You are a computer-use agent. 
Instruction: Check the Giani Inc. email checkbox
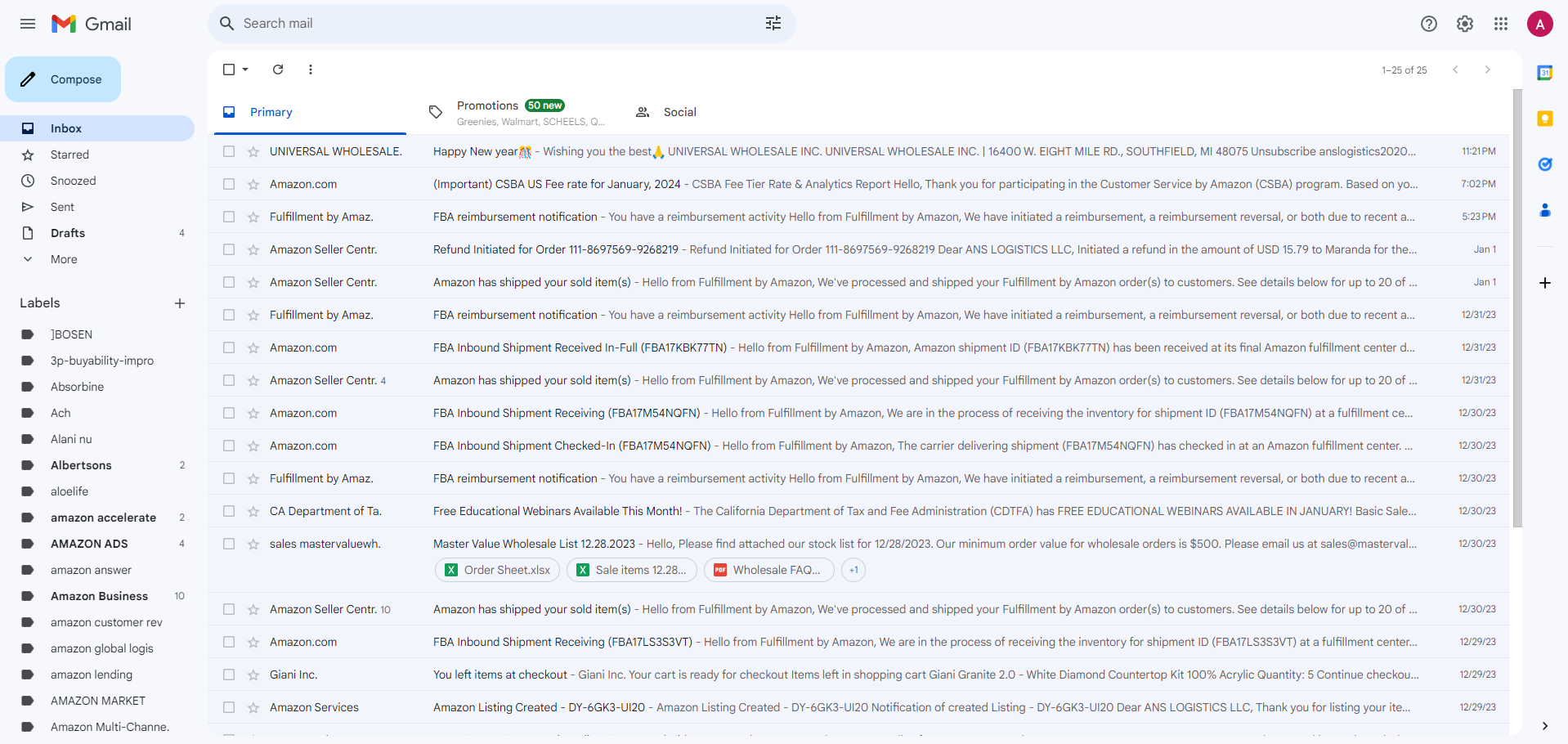tap(229, 675)
